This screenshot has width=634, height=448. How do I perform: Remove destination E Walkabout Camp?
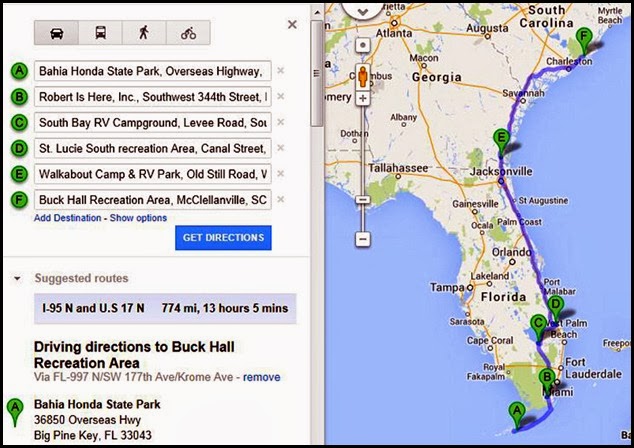click(280, 173)
